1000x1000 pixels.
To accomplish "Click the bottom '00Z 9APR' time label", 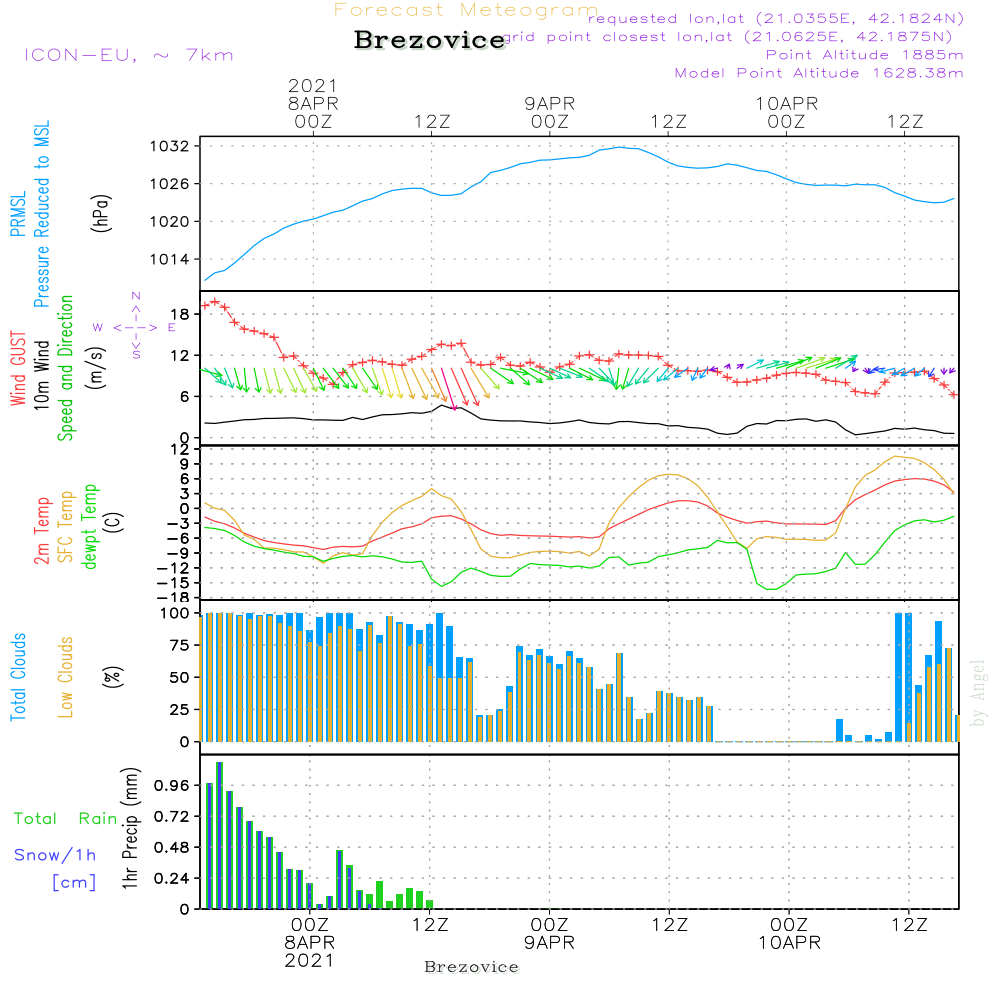I will [x=549, y=934].
